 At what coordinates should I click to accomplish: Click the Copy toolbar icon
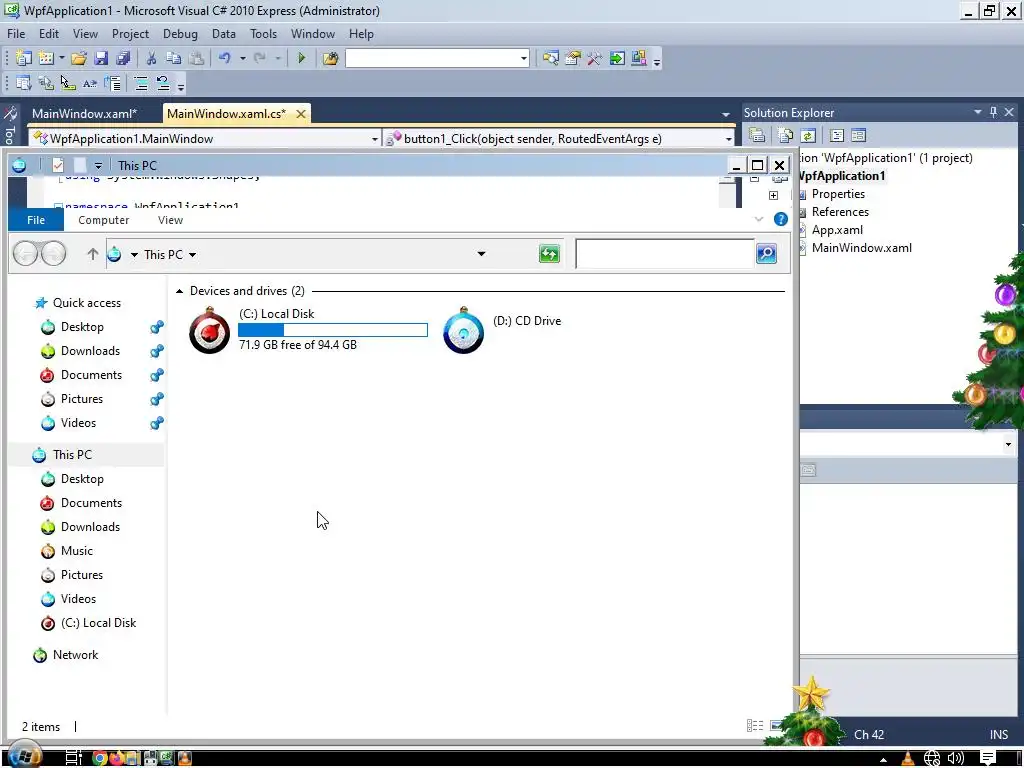click(174, 59)
